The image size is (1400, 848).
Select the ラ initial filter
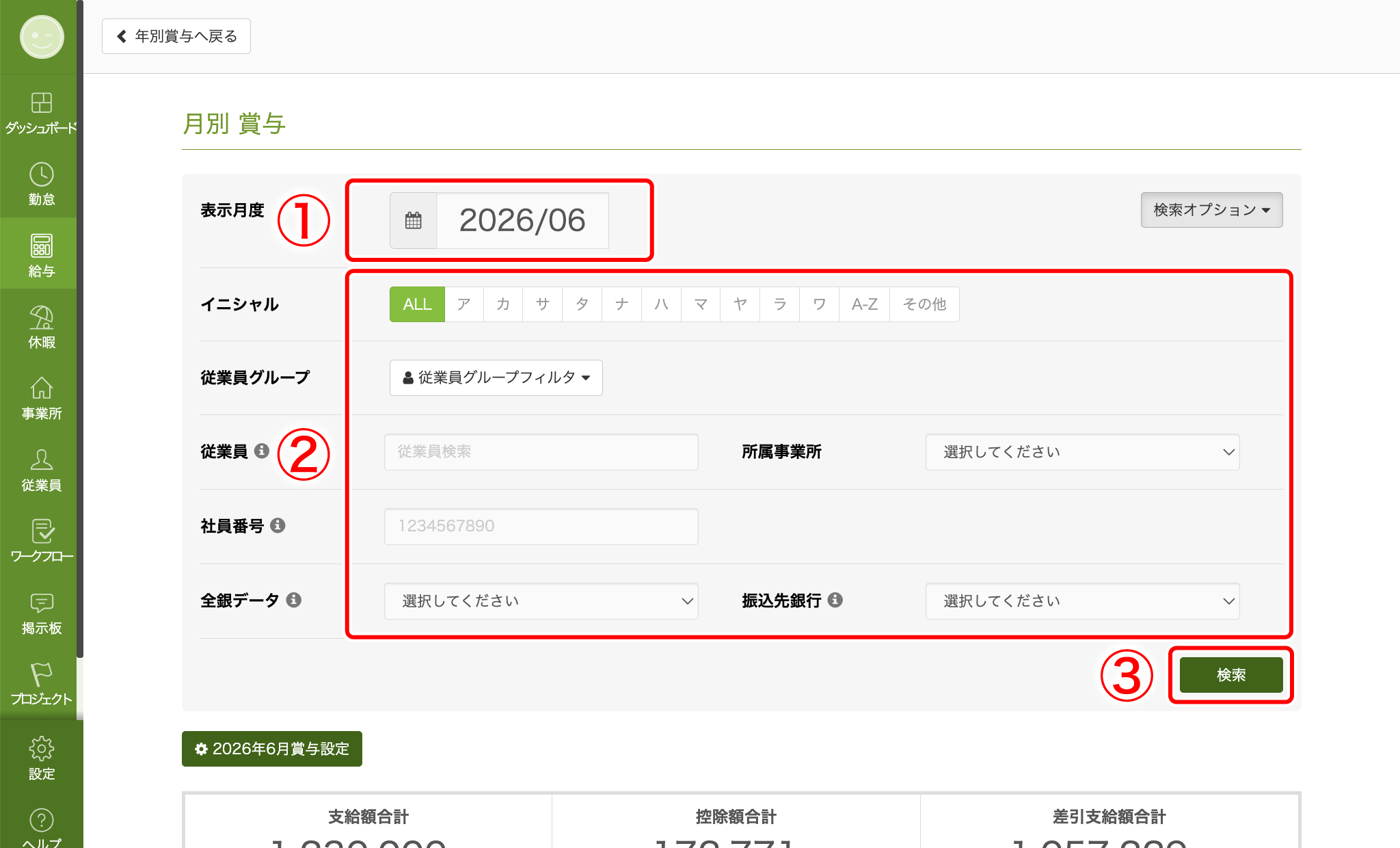[780, 304]
